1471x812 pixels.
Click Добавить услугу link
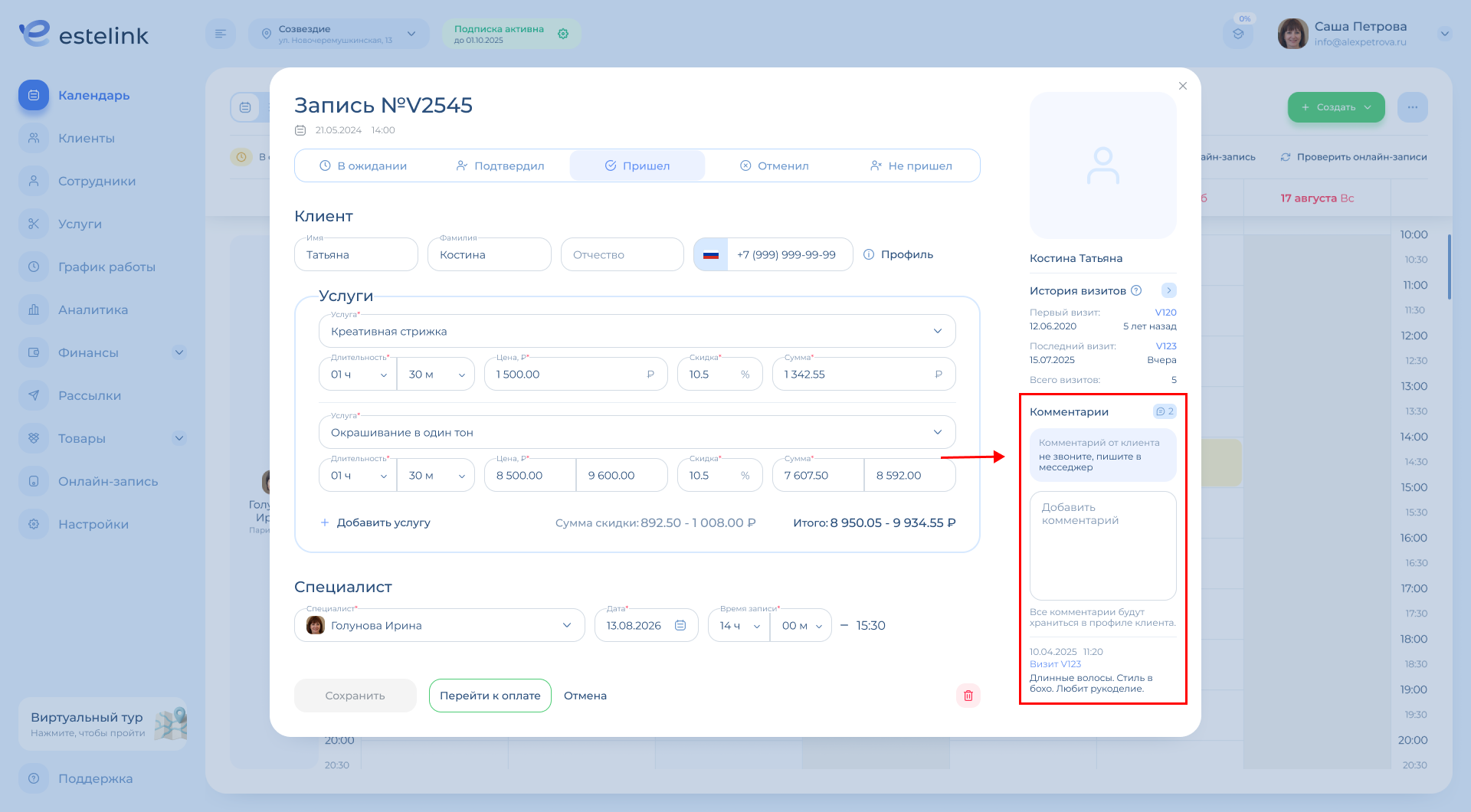coord(375,523)
